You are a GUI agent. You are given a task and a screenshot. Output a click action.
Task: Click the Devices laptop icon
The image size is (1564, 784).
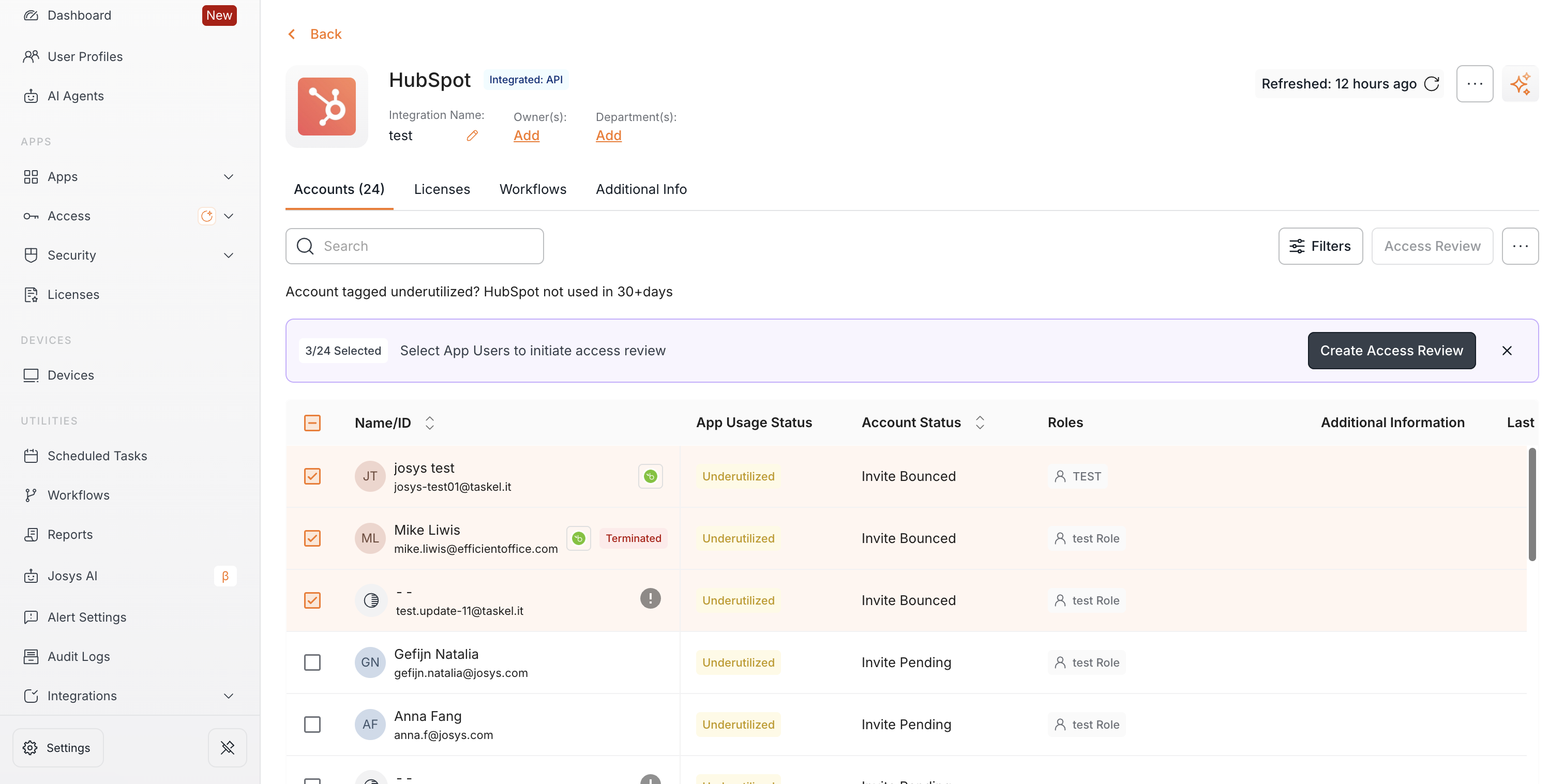(x=31, y=375)
